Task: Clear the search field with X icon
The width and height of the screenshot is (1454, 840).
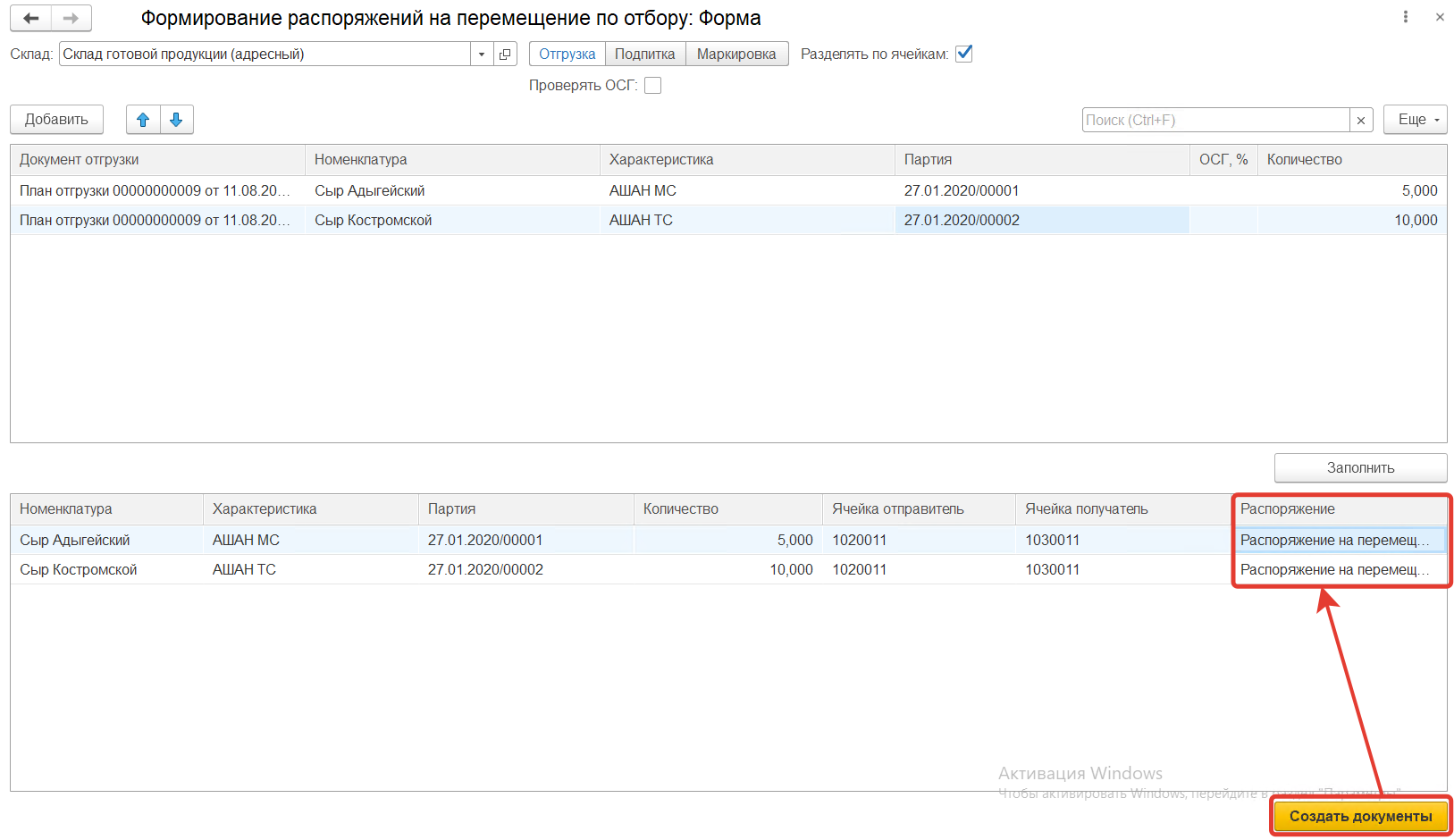Action: [x=1361, y=121]
